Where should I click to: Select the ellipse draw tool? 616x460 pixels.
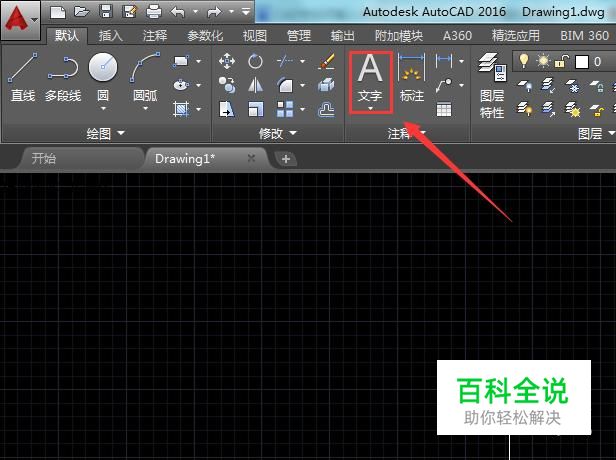click(x=181, y=85)
